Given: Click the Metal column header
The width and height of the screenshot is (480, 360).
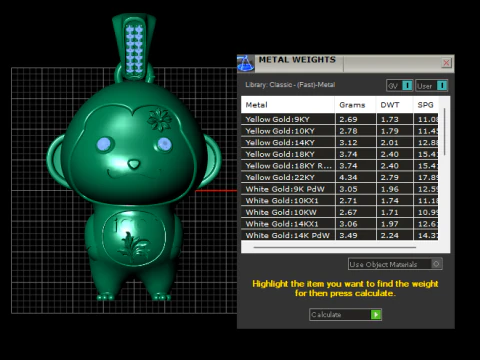Looking at the screenshot, I should coord(288,105).
